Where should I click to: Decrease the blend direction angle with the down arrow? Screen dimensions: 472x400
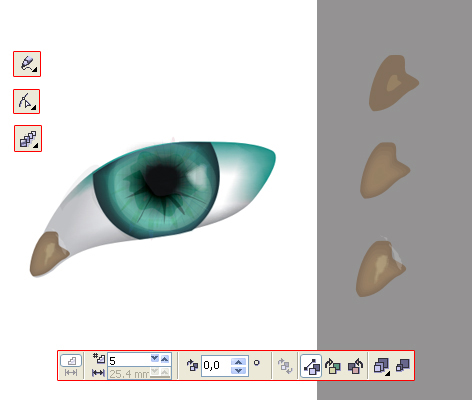click(238, 370)
